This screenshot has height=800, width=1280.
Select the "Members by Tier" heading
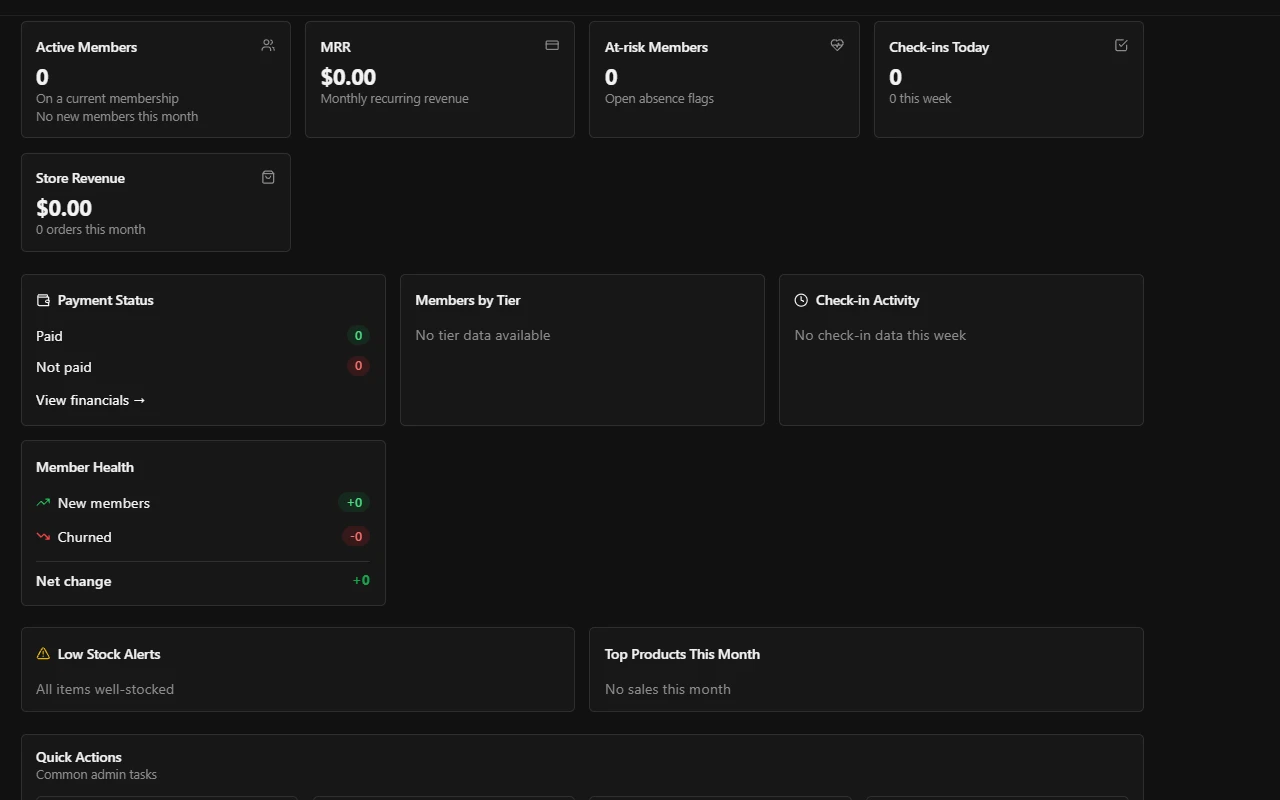pos(468,300)
